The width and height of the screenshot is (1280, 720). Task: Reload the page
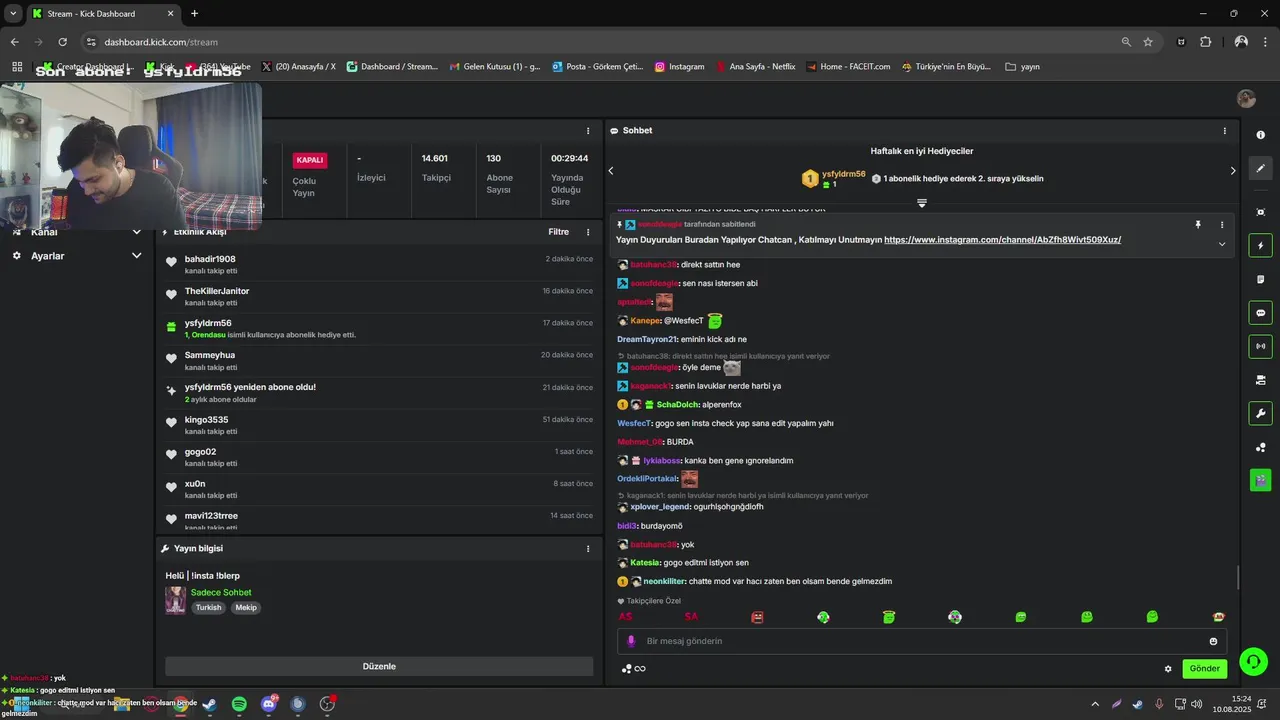coord(62,42)
